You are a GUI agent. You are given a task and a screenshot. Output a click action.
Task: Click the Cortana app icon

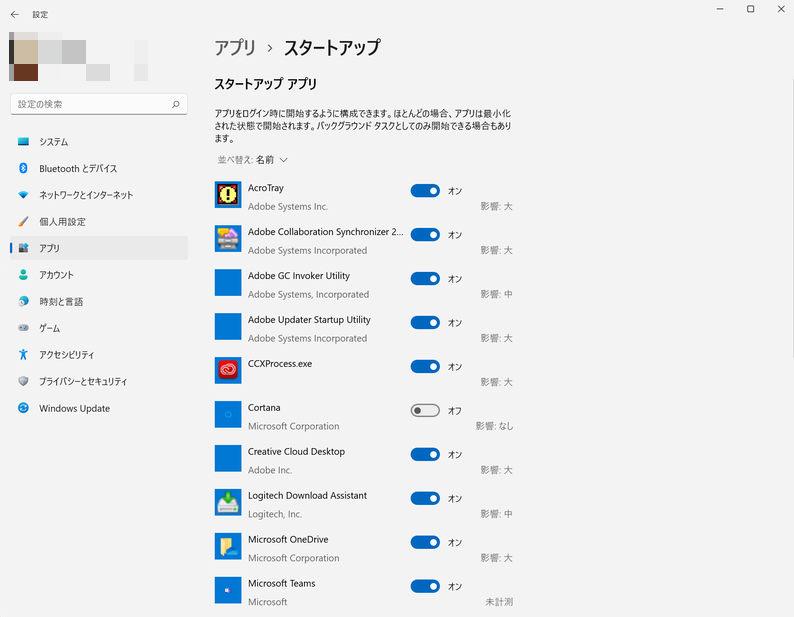[x=228, y=414]
